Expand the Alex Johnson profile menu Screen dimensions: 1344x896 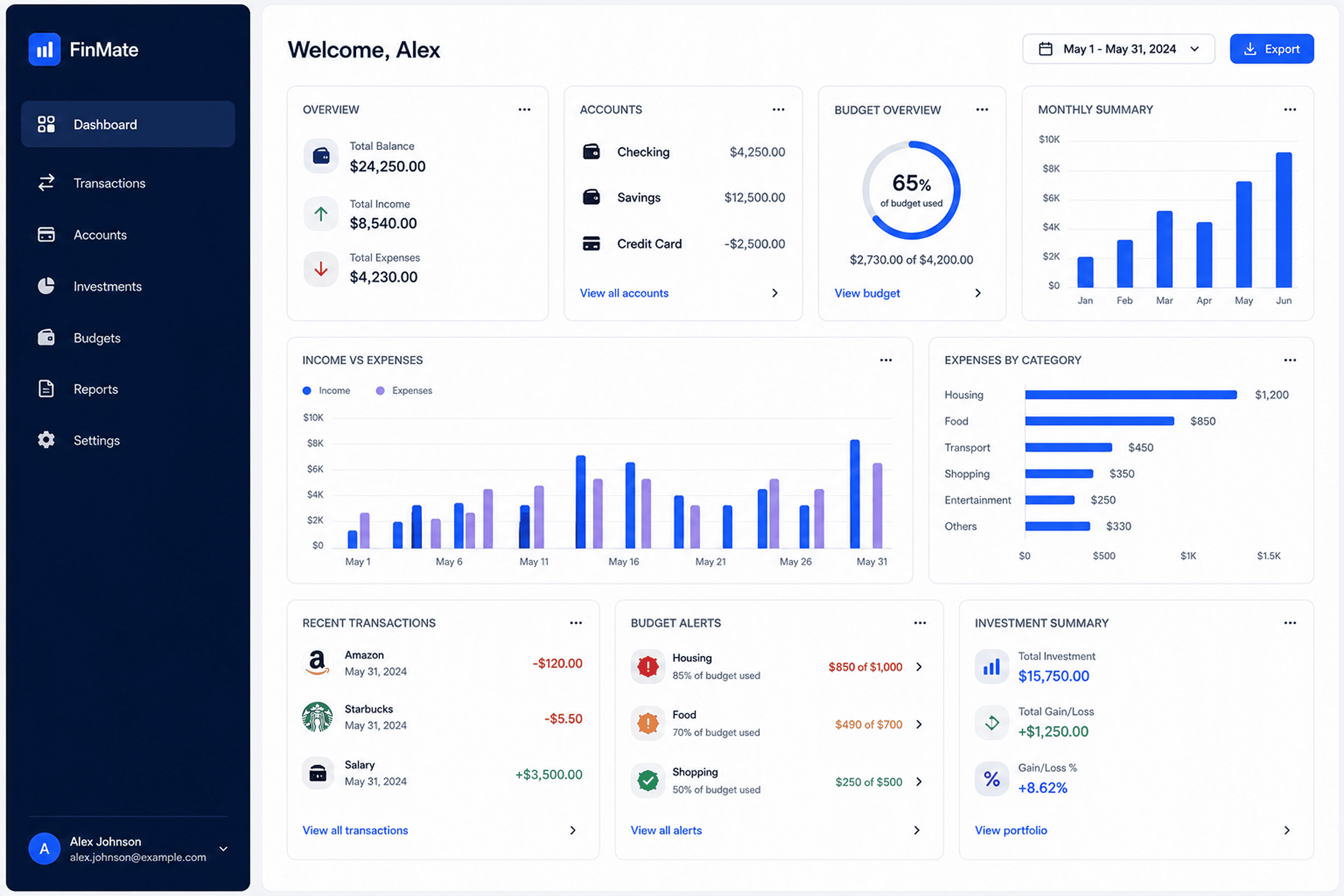pos(223,848)
